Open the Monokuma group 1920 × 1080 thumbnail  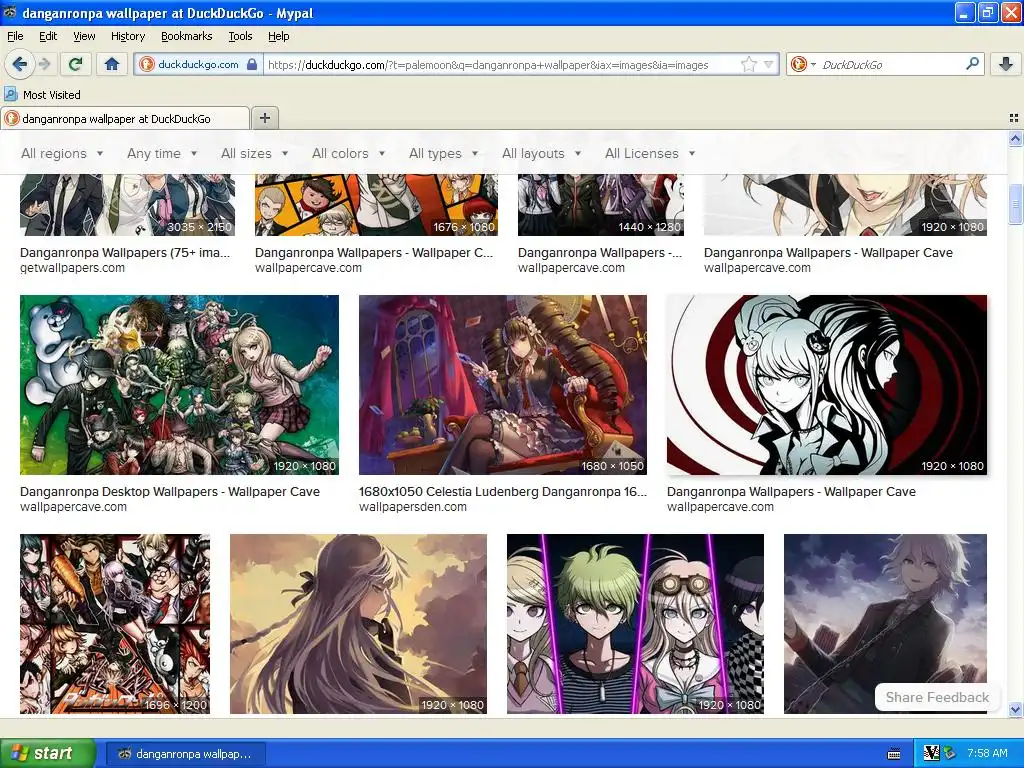(x=179, y=385)
